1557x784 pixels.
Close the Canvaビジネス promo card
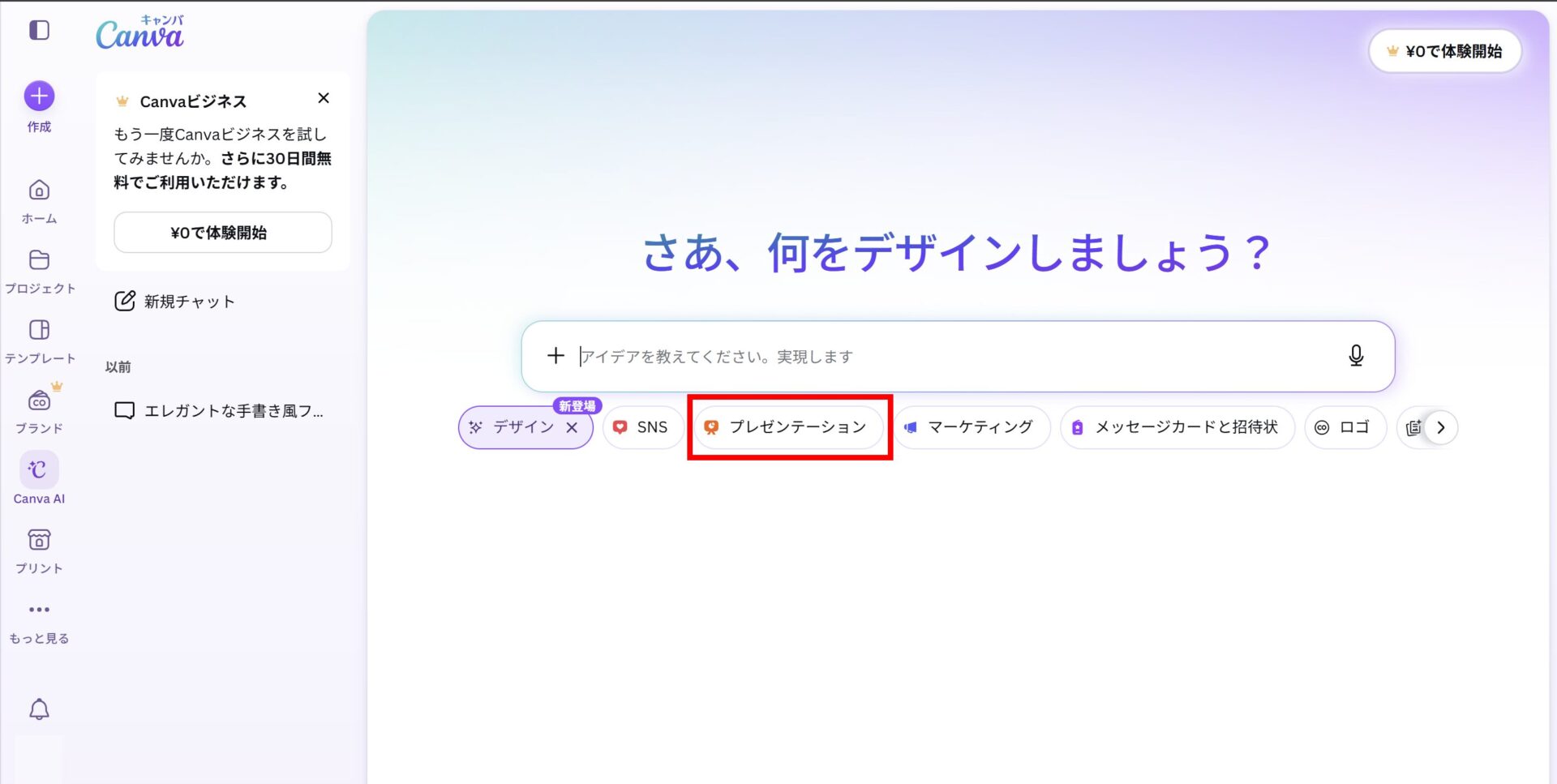tap(324, 98)
